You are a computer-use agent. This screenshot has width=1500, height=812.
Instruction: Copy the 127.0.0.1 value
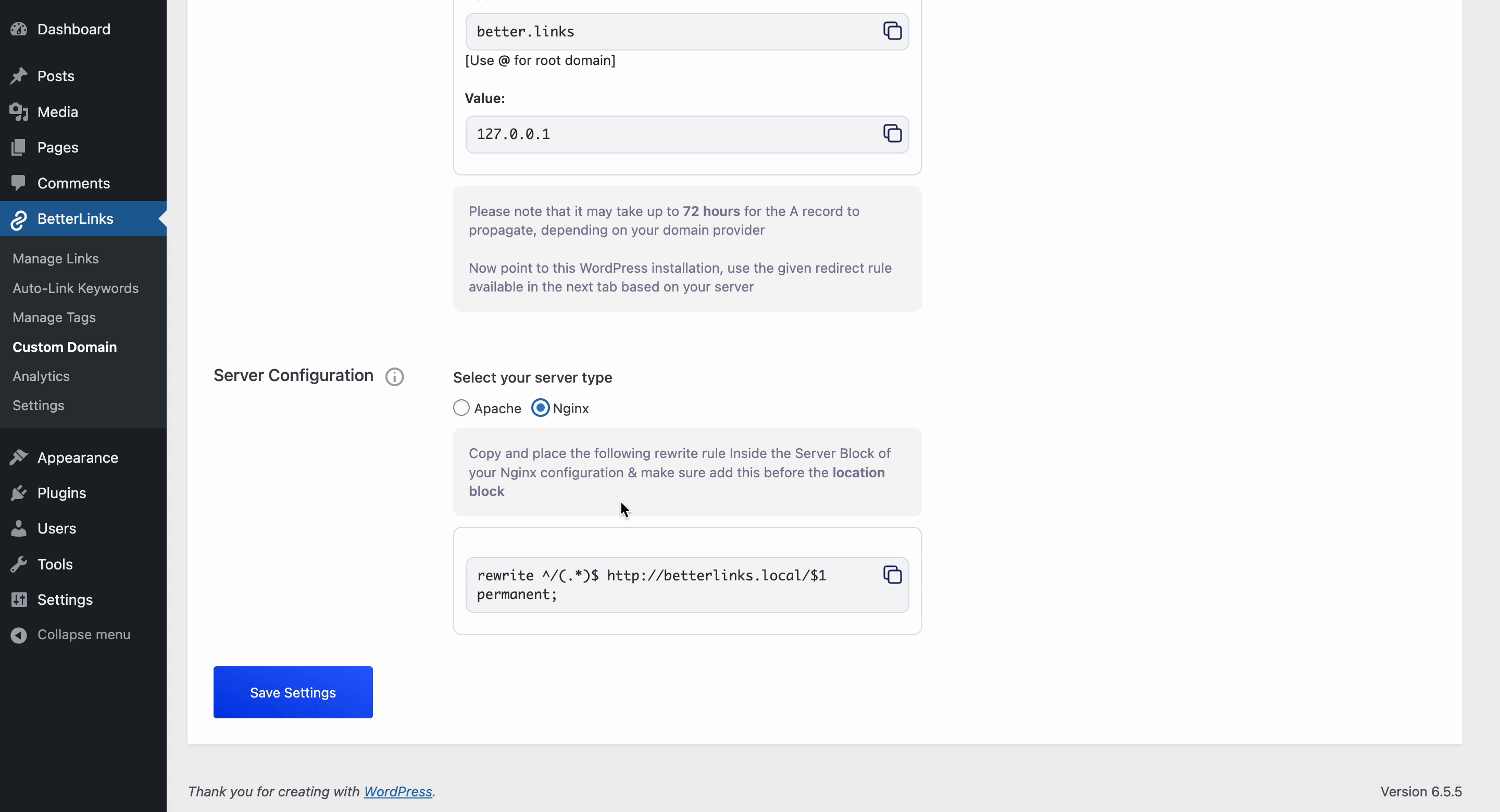pos(892,134)
